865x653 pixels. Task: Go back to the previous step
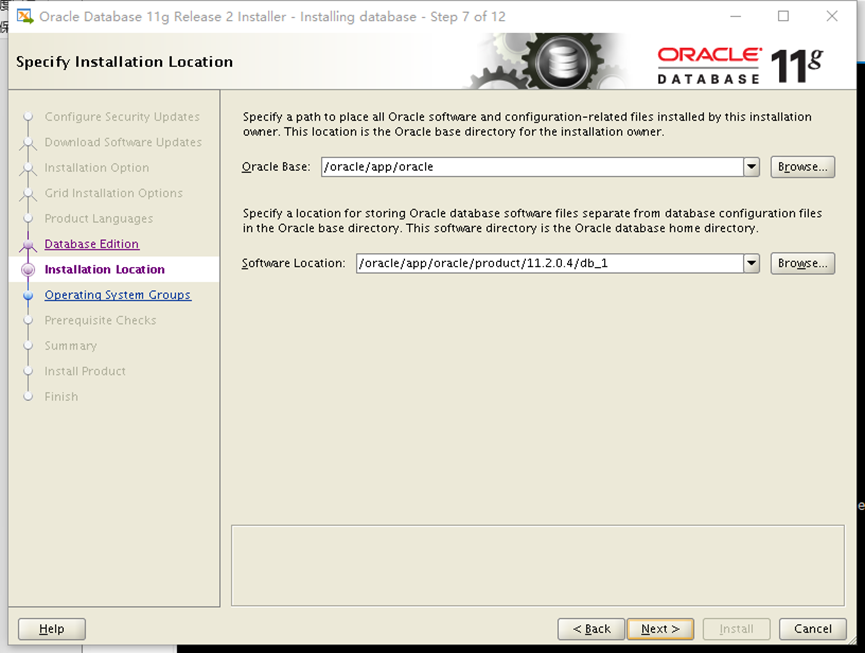(x=591, y=629)
